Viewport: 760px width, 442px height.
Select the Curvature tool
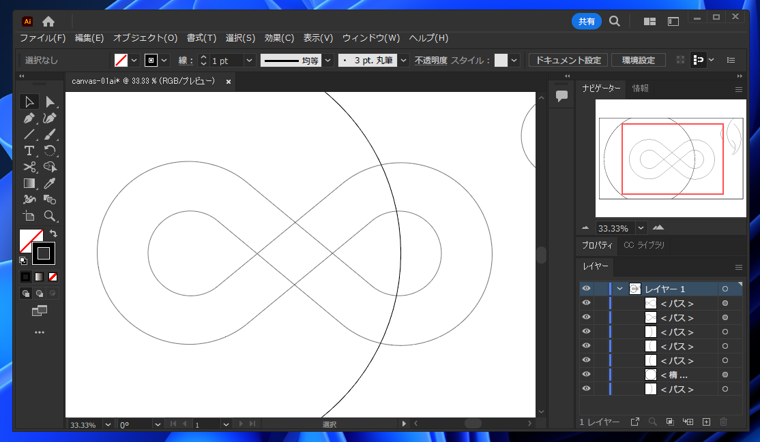(x=49, y=118)
